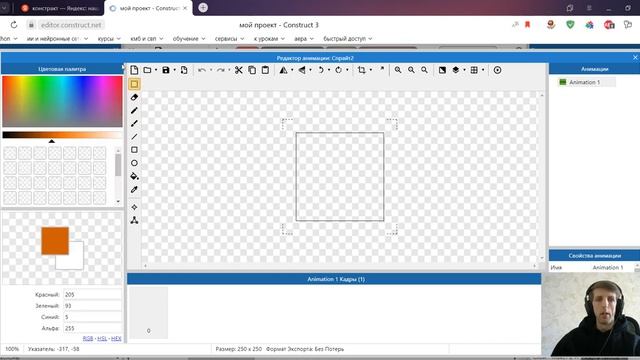This screenshot has width=640, height=360.
Task: Open 'курсы' bookmarks folder dropdown
Action: tap(109, 39)
